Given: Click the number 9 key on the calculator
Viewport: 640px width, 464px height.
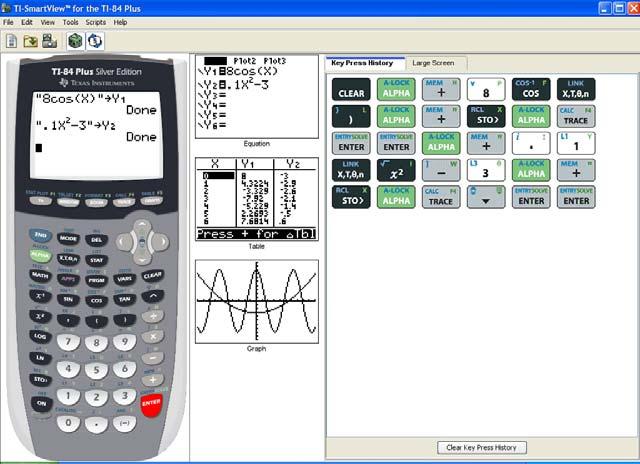Looking at the screenshot, I should tap(124, 342).
